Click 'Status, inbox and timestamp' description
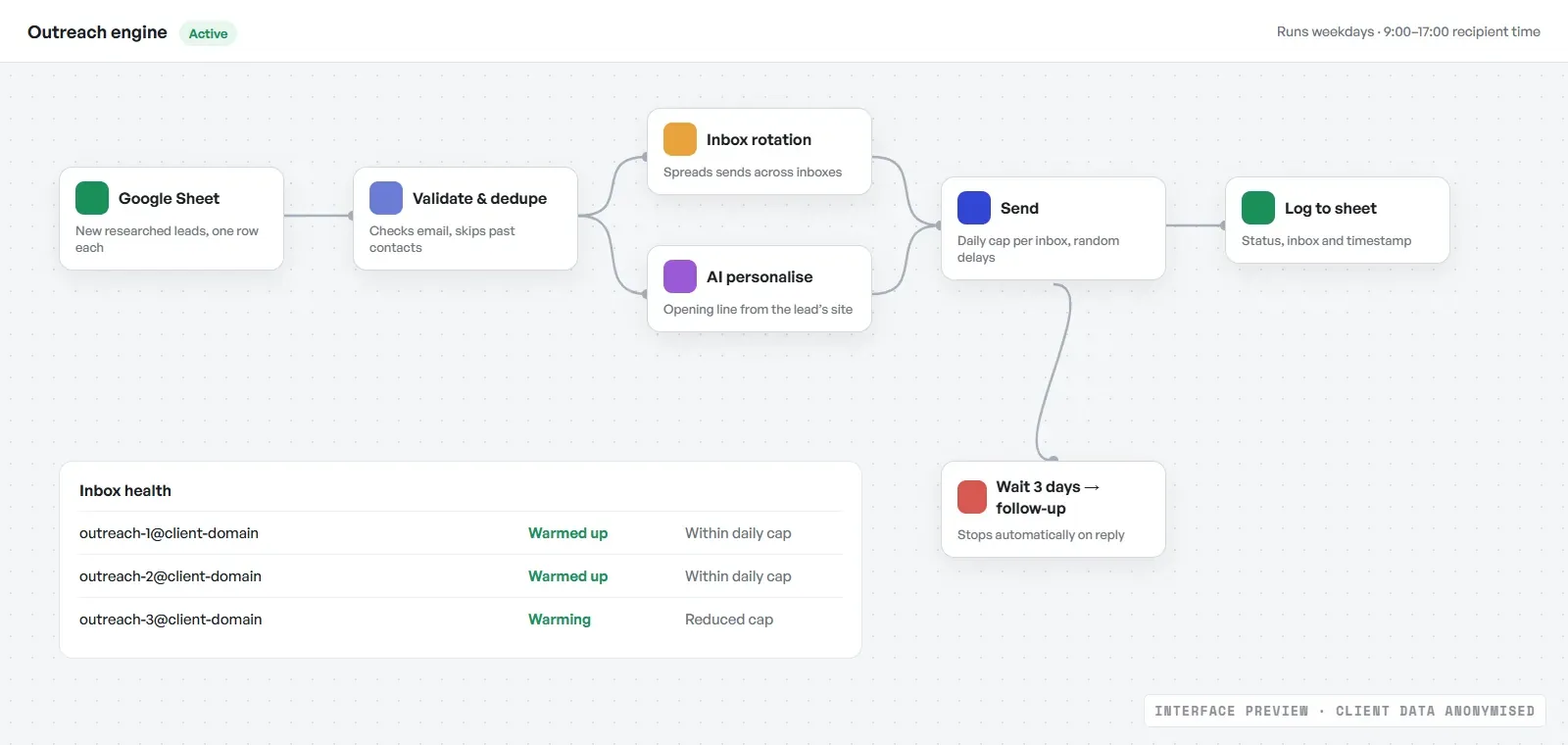The height and width of the screenshot is (745, 1568). [x=1326, y=240]
